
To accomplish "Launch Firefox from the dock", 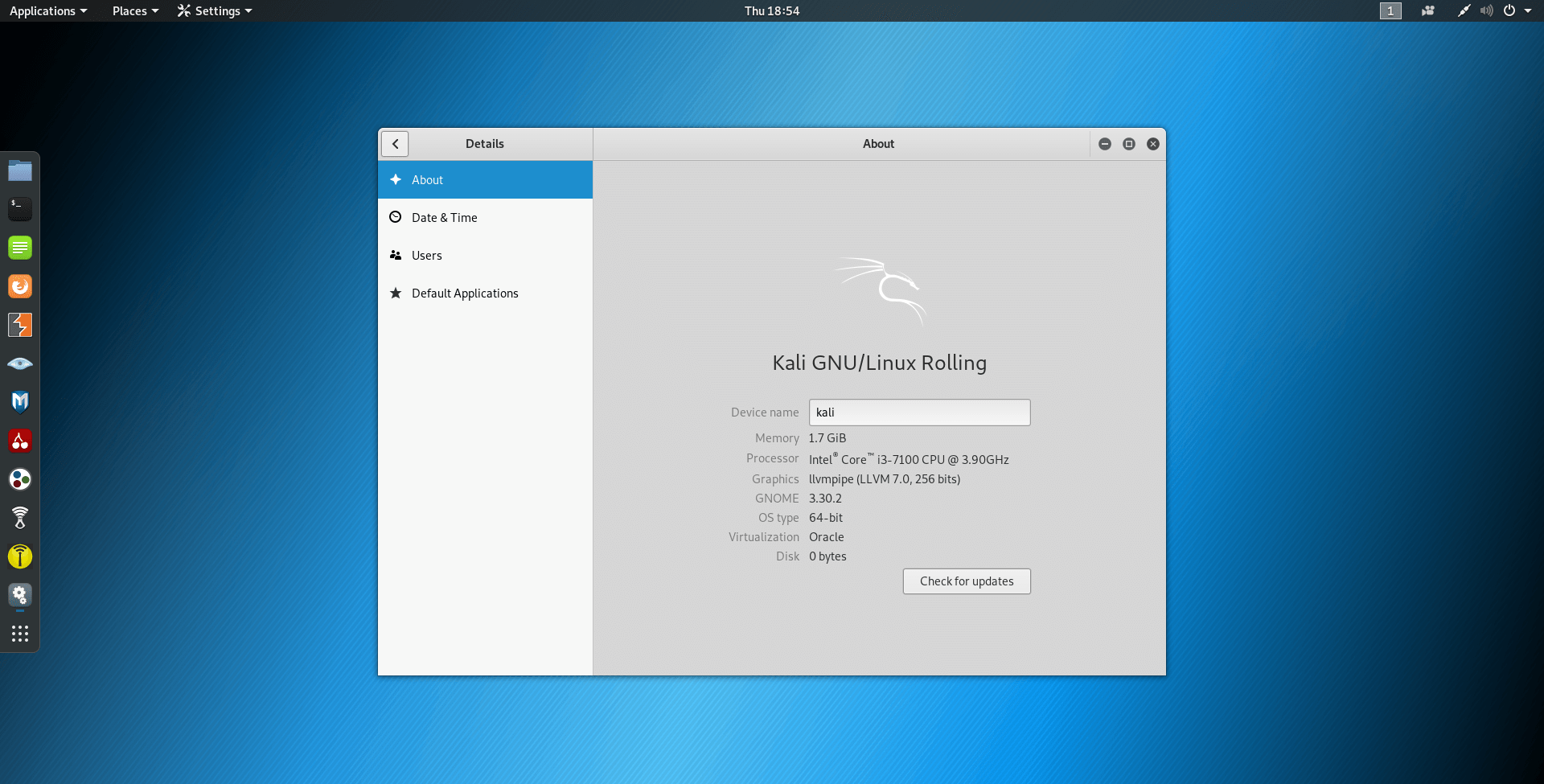I will [x=20, y=286].
